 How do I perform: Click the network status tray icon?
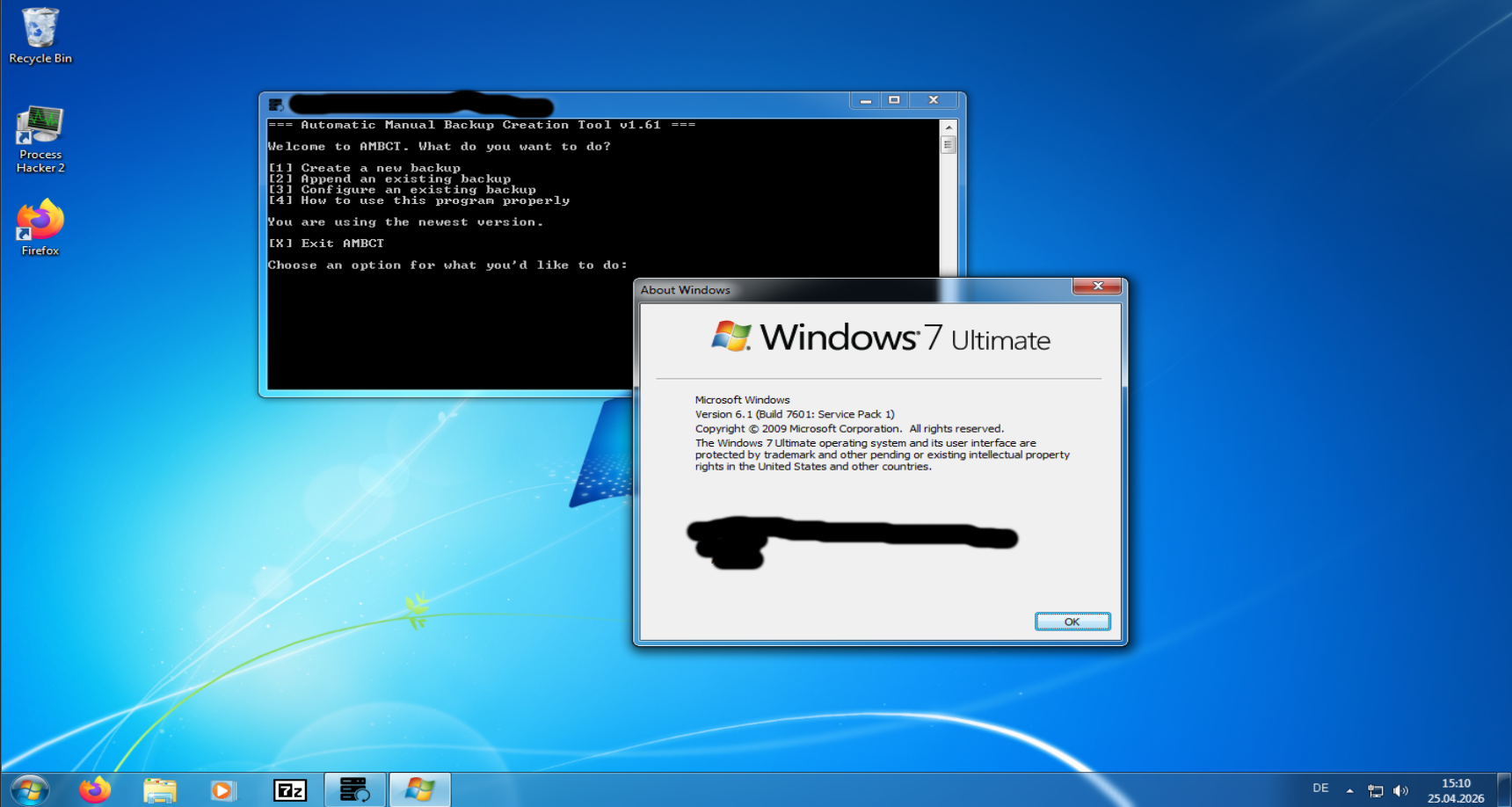(x=1376, y=790)
